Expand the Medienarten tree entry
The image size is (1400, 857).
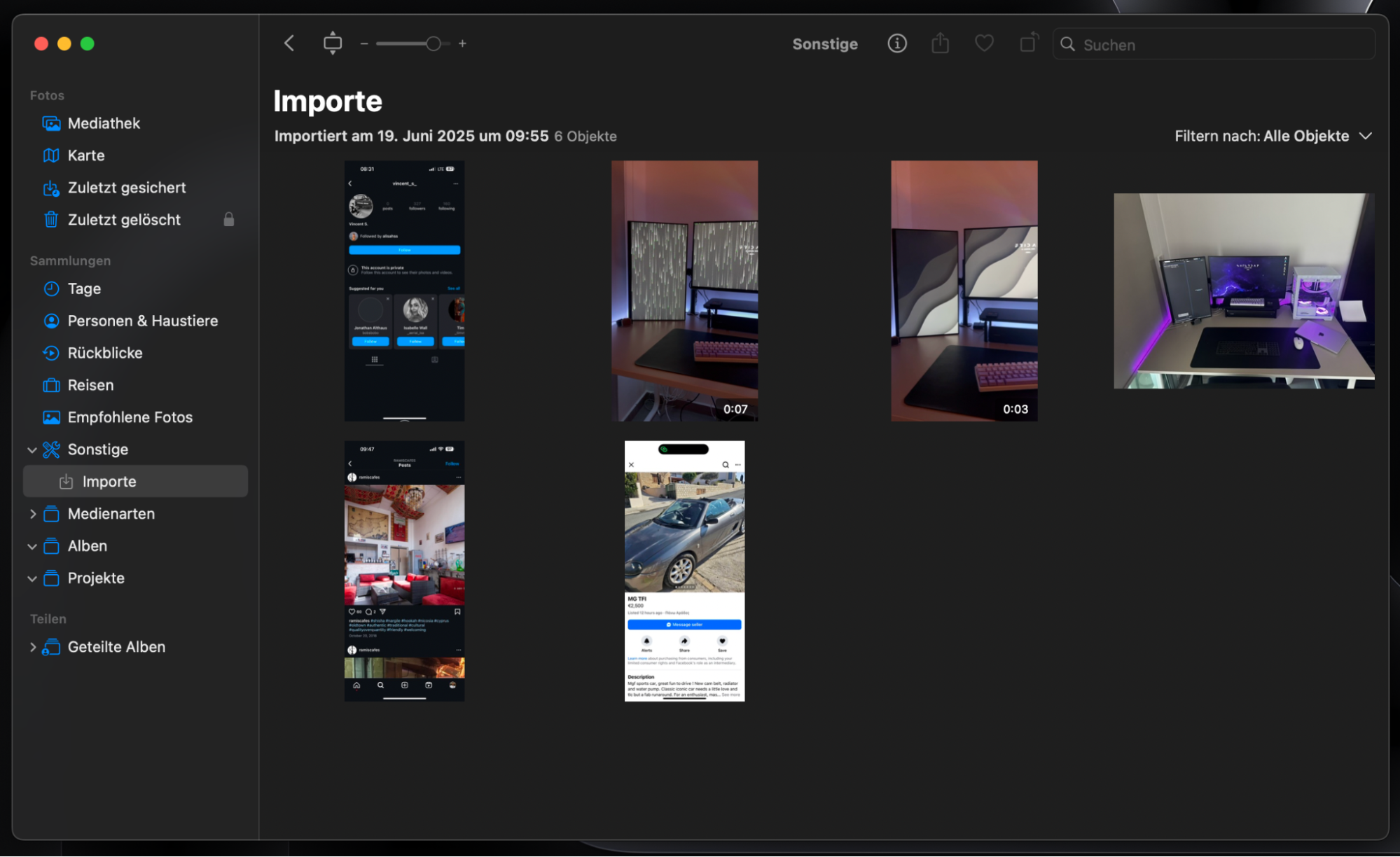32,513
